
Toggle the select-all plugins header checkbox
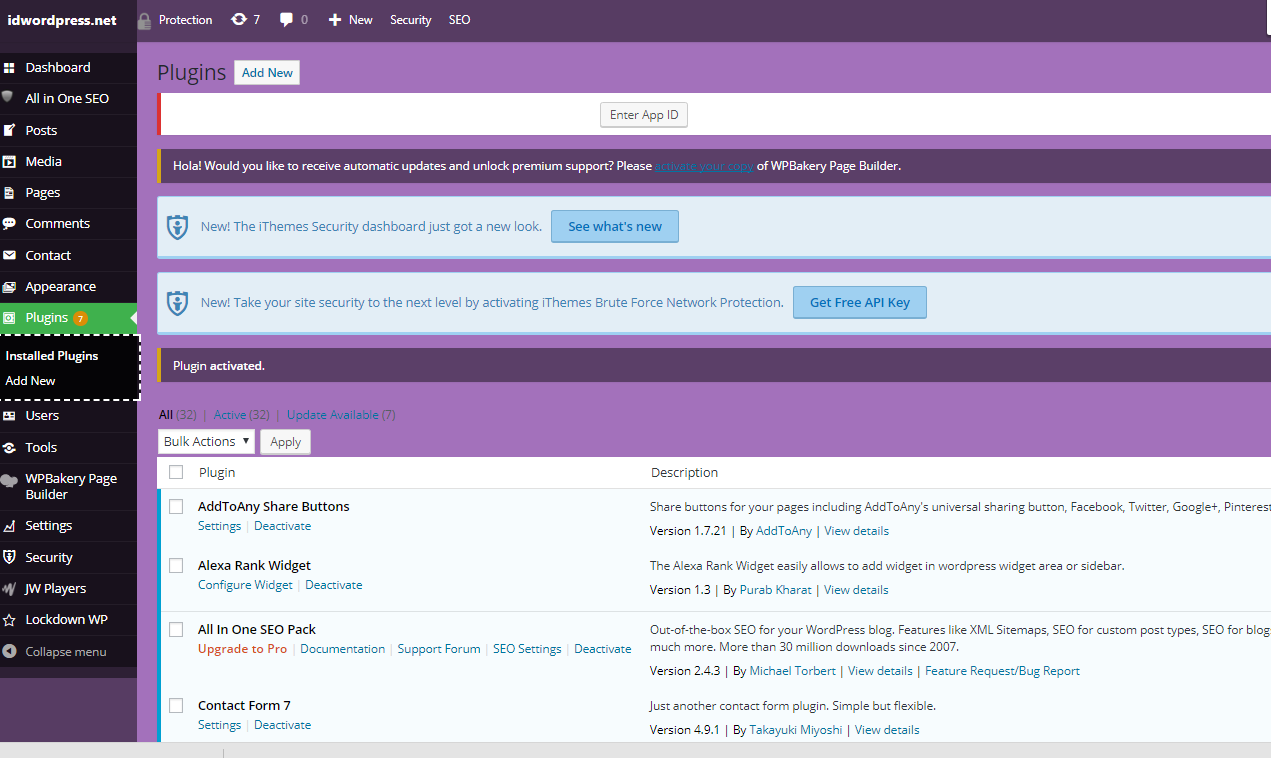pyautogui.click(x=176, y=473)
